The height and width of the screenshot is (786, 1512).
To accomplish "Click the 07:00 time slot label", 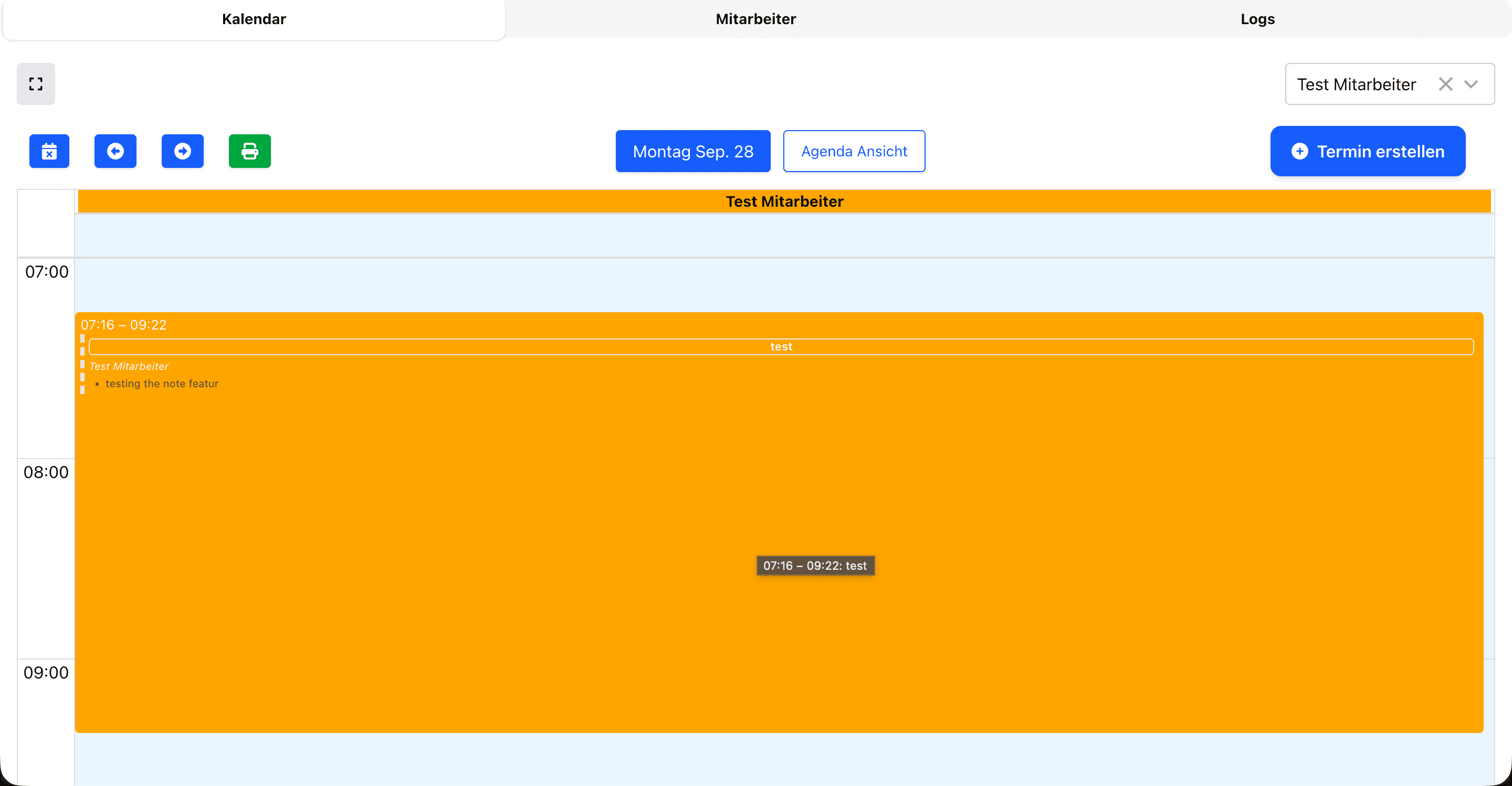I will (47, 272).
